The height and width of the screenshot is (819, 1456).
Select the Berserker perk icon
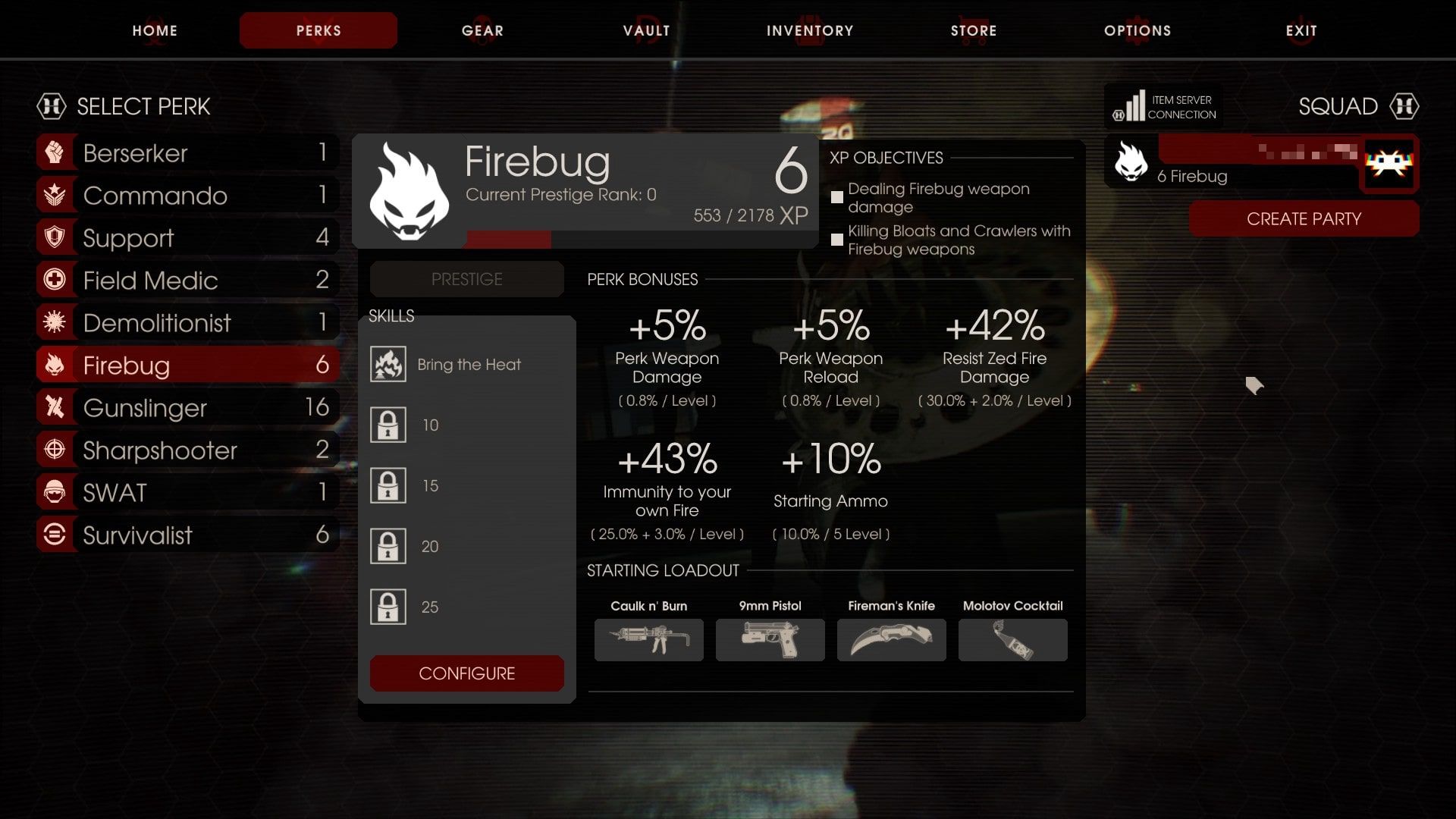(52, 152)
